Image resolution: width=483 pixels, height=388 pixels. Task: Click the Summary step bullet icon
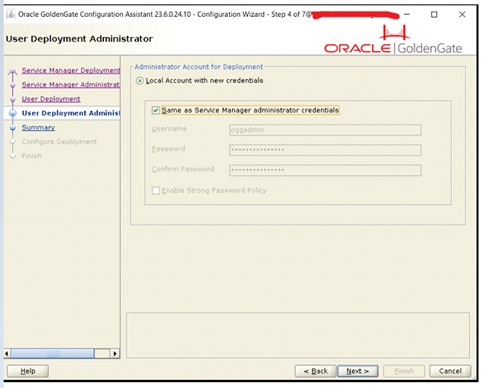tap(13, 128)
